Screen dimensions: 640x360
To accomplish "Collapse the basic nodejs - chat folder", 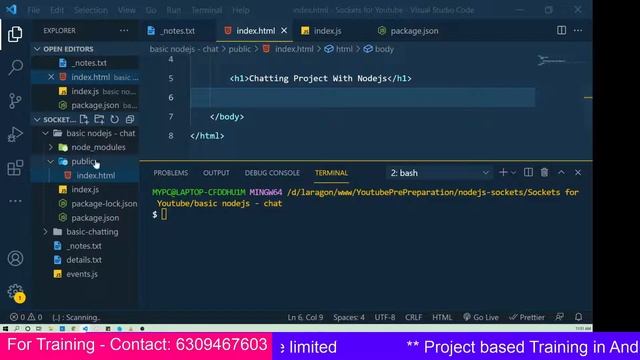I will coord(46,133).
